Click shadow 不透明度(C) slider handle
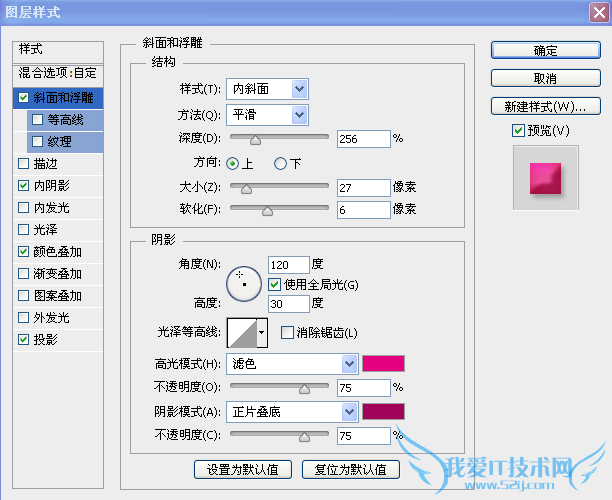This screenshot has height=500, width=612. pyautogui.click(x=304, y=436)
